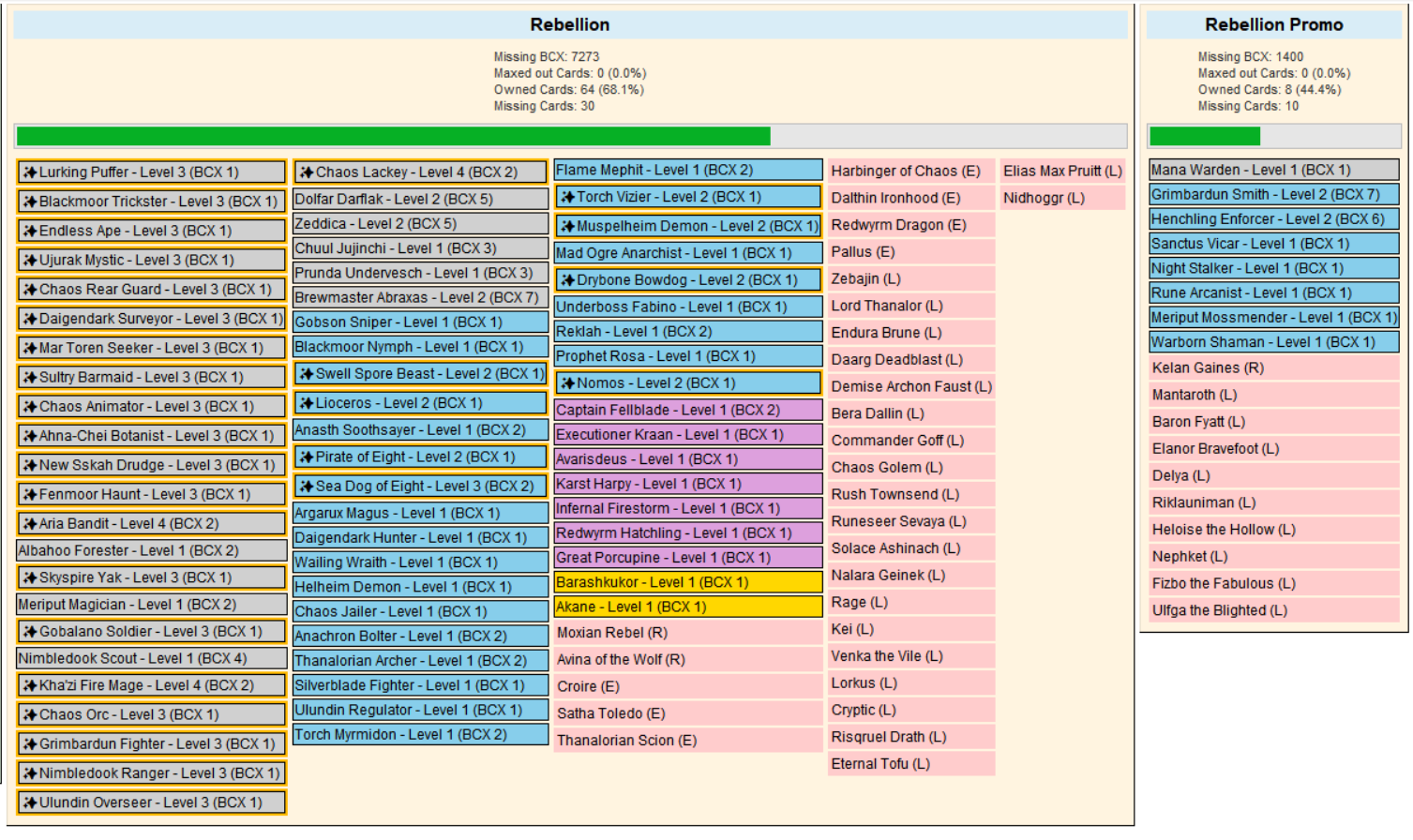Screen dimensions: 1413x840
Task: Select the Mana Warden promo card
Action: tap(1272, 171)
